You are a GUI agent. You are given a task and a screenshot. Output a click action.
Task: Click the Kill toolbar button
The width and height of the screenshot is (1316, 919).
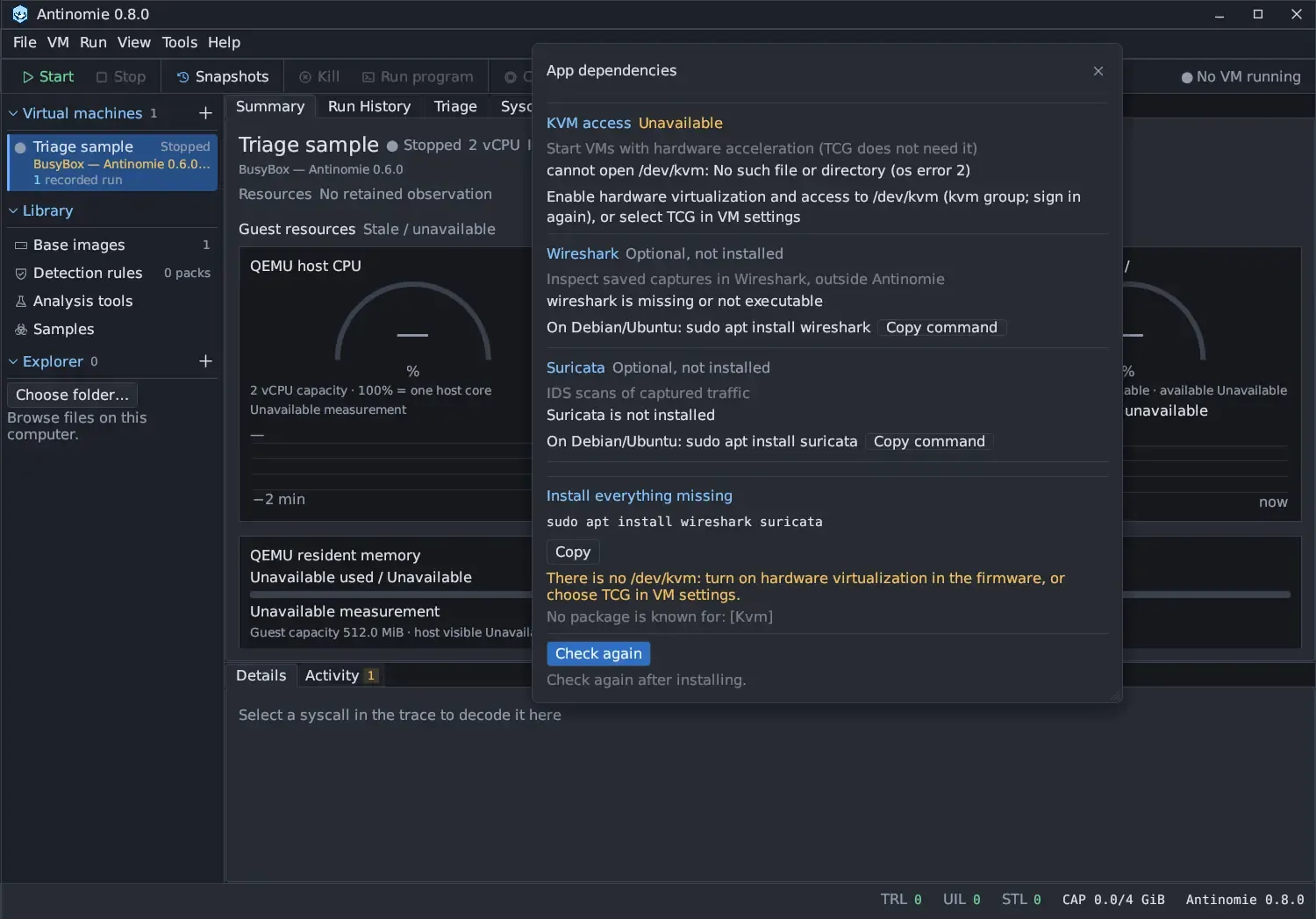point(319,76)
